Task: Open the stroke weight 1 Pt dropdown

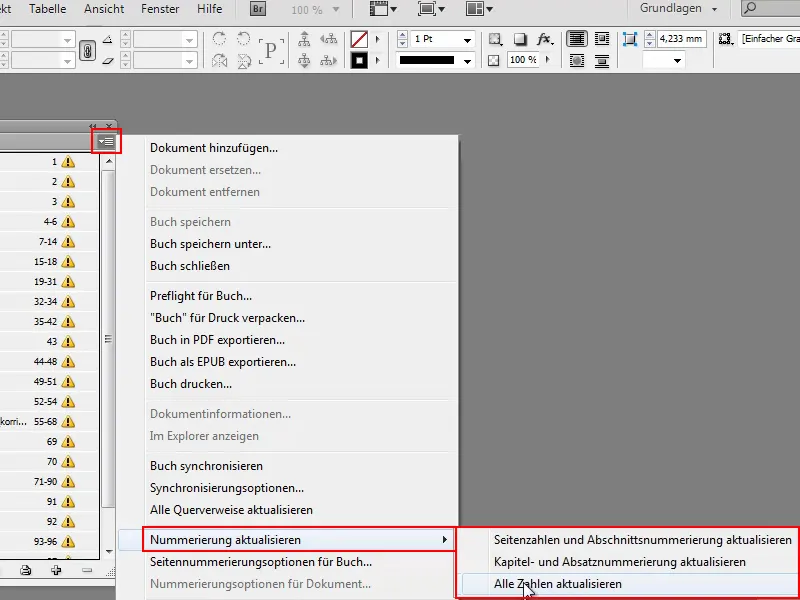Action: pos(467,40)
